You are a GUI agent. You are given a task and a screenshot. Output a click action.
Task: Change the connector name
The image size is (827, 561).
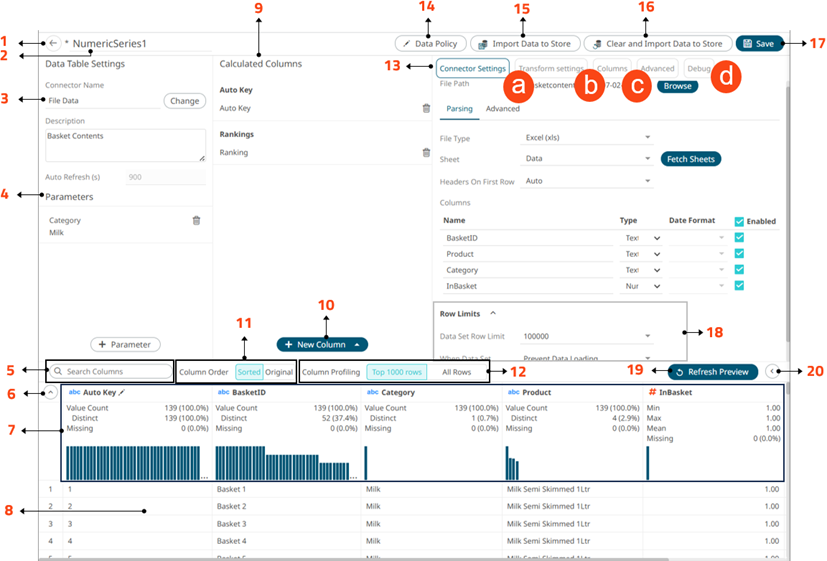(185, 101)
